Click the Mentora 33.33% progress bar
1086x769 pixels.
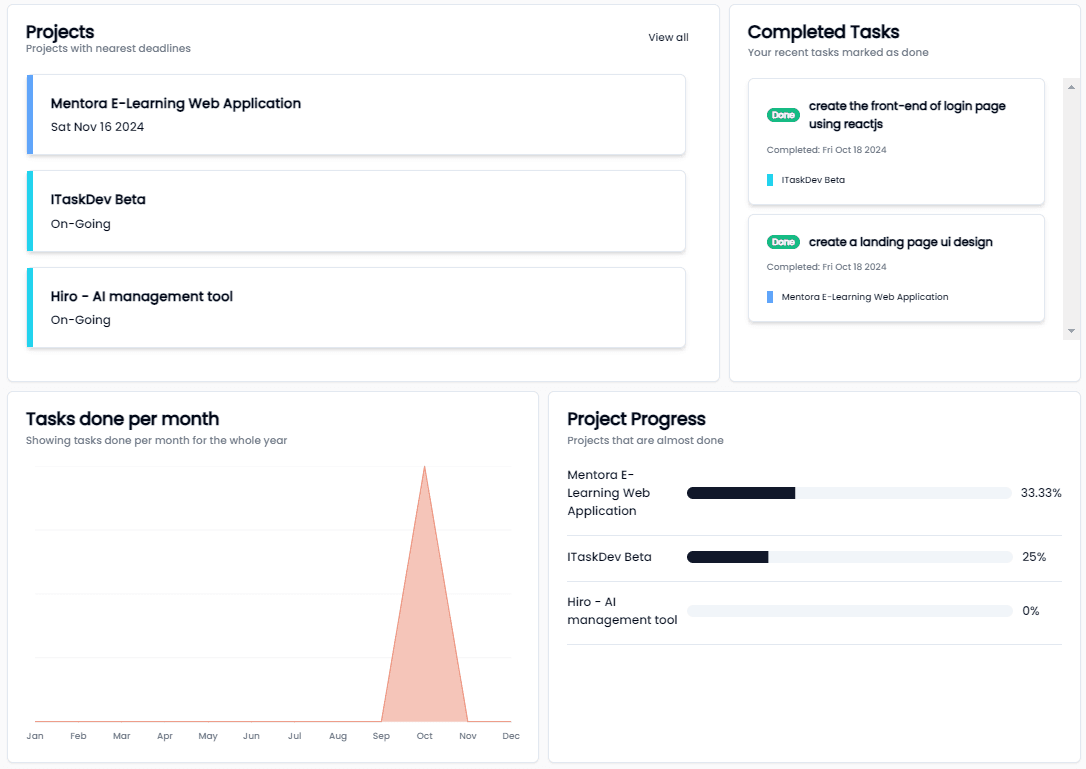point(849,493)
